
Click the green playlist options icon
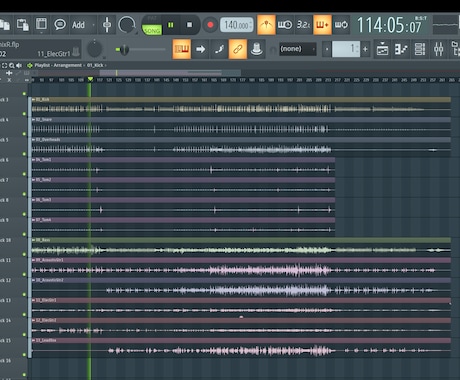coord(30,66)
